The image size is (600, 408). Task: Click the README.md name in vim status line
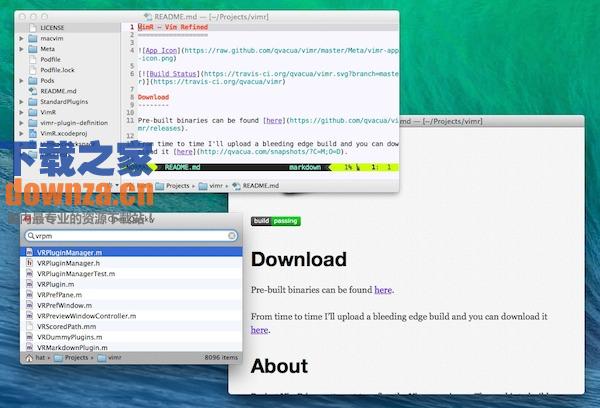click(183, 167)
